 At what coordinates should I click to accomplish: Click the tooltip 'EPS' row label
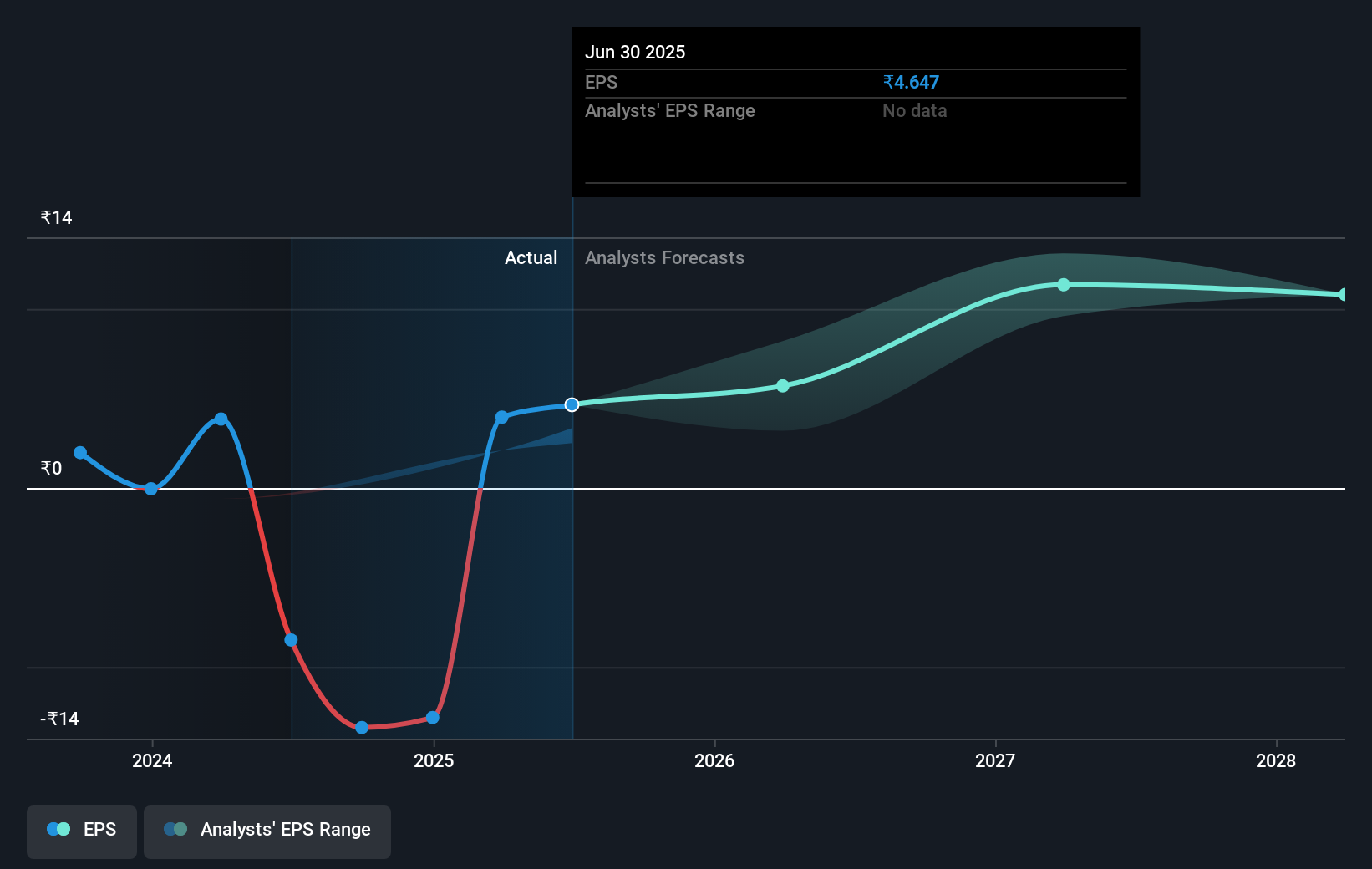[x=601, y=83]
